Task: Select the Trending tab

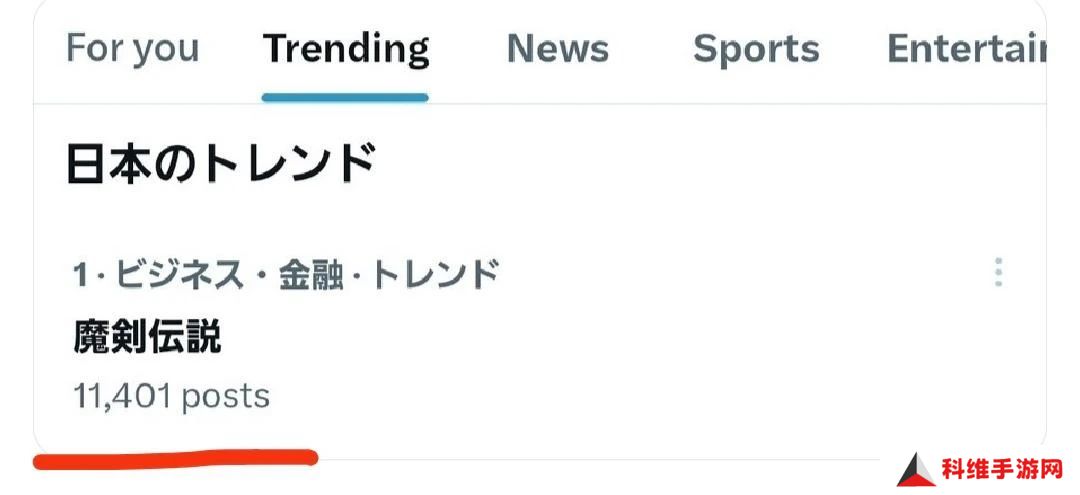Action: (x=346, y=50)
